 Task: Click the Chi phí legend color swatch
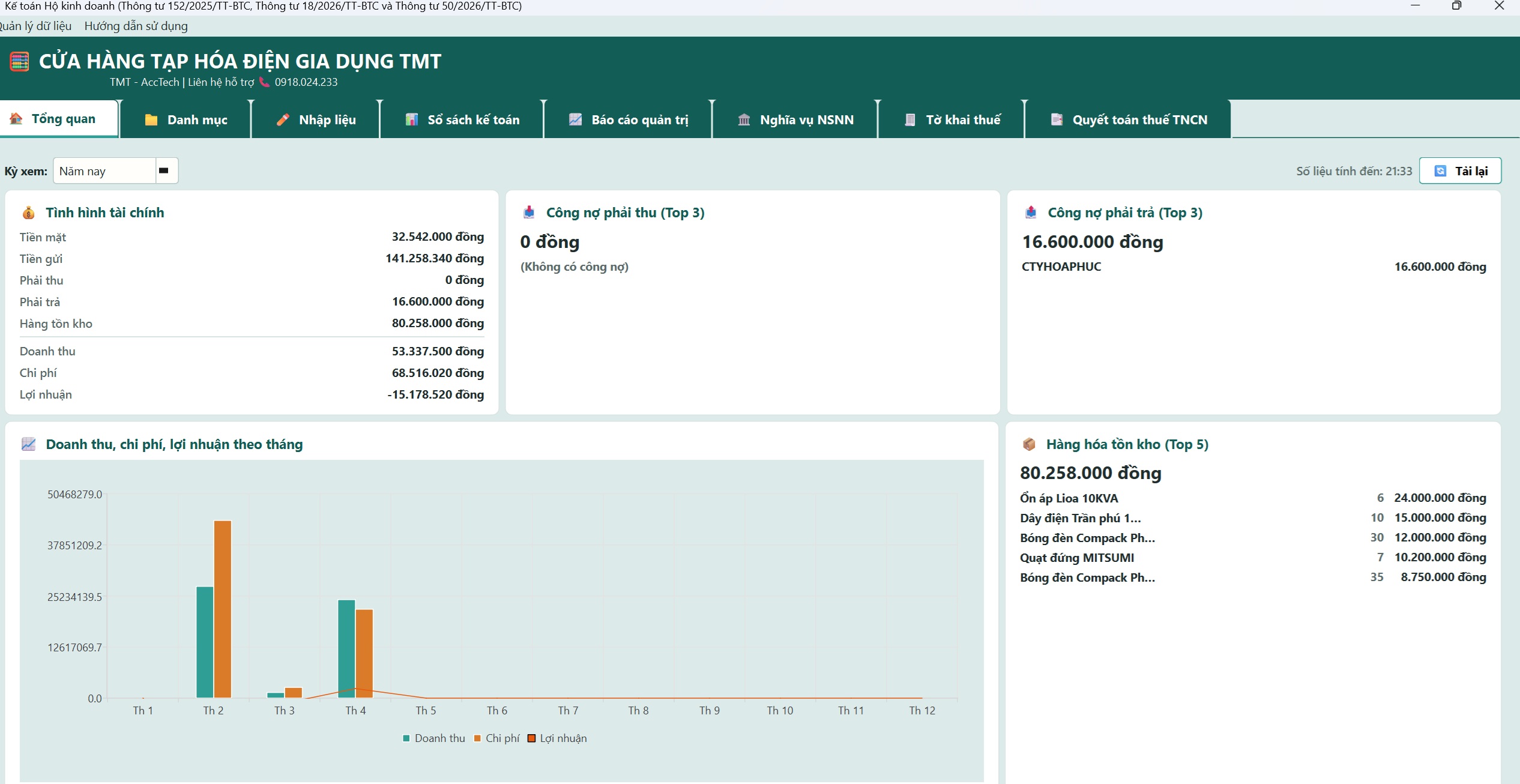pyautogui.click(x=477, y=738)
